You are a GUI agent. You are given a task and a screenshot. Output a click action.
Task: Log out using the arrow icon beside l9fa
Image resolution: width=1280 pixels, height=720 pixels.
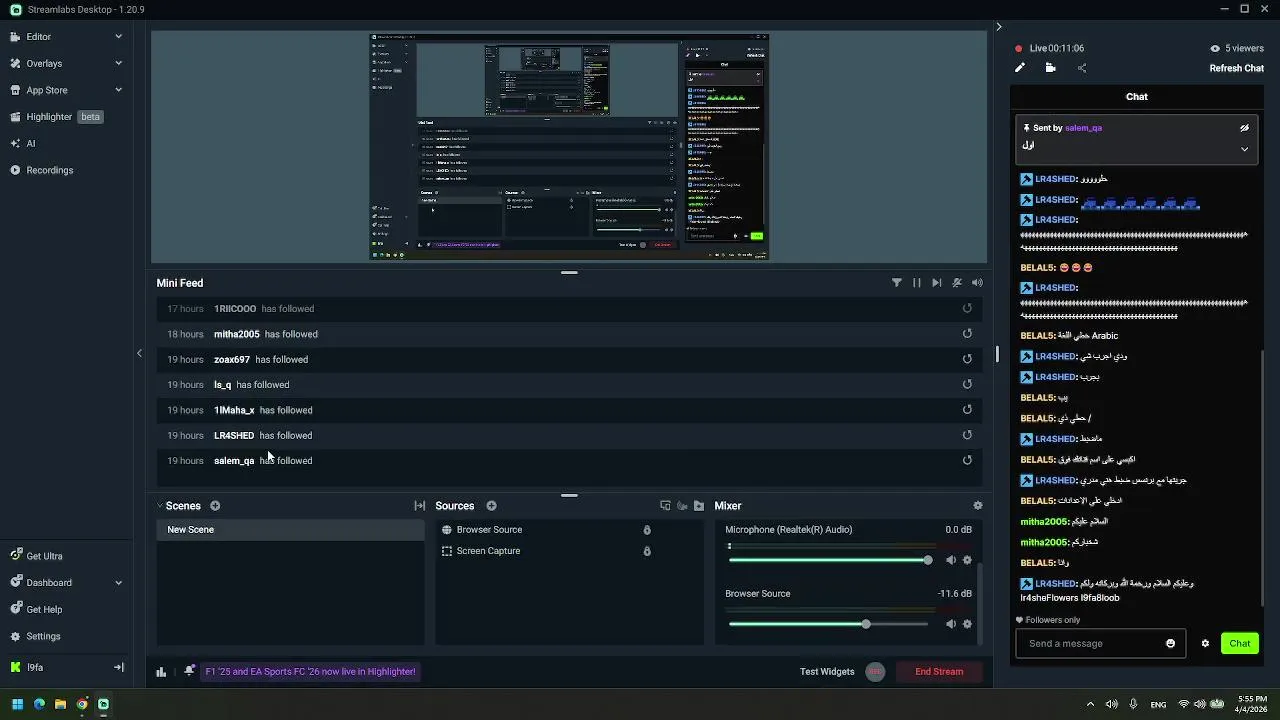tap(118, 667)
